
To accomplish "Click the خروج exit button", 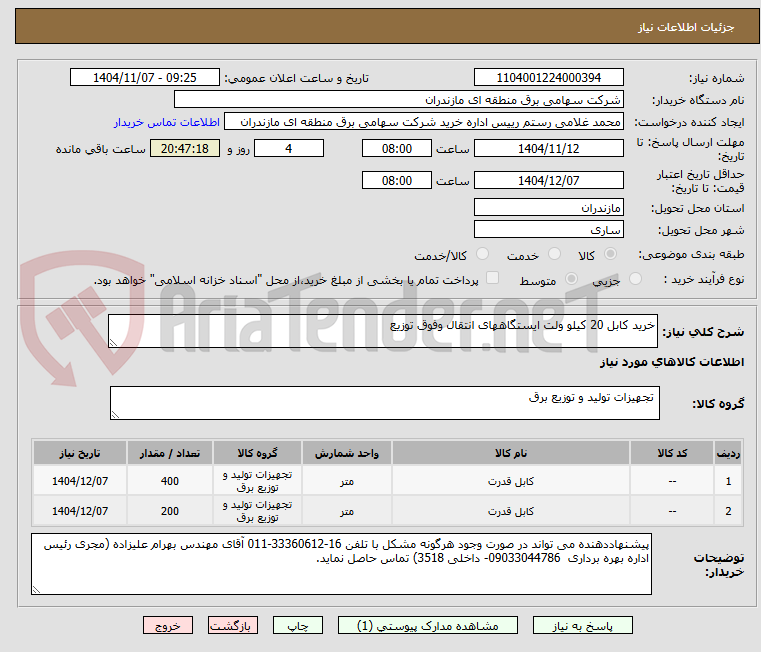I will (167, 625).
